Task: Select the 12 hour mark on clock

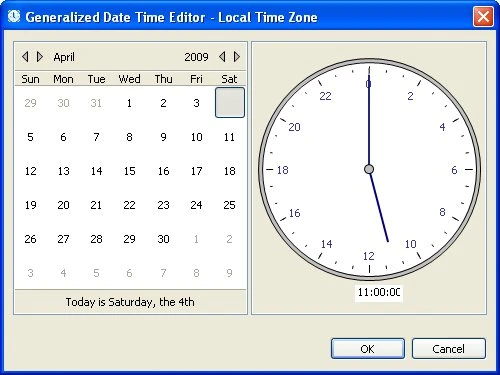Action: [369, 256]
